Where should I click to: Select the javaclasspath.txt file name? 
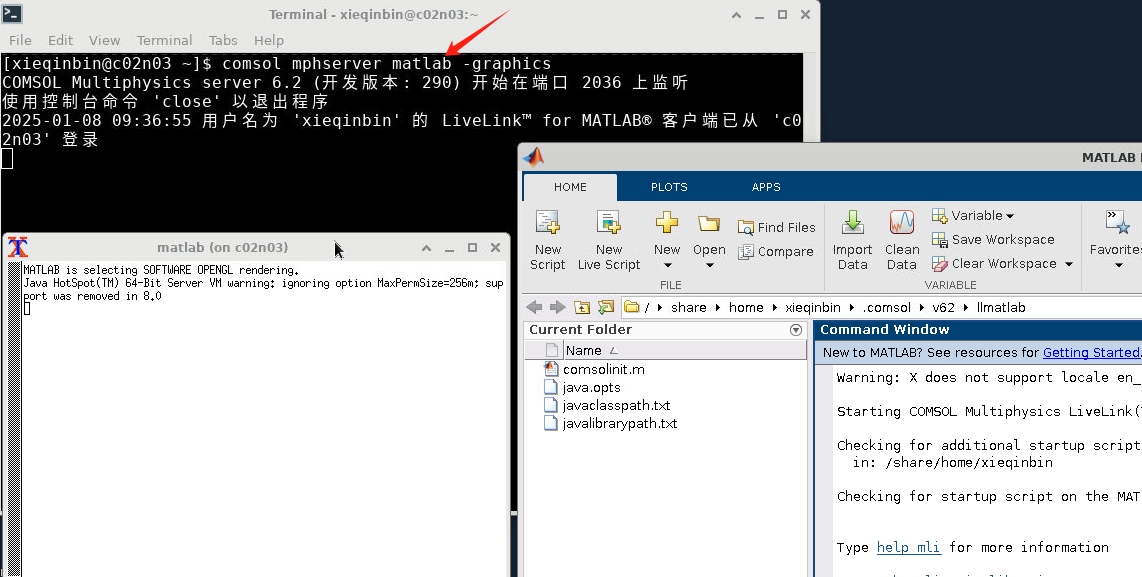coord(616,405)
